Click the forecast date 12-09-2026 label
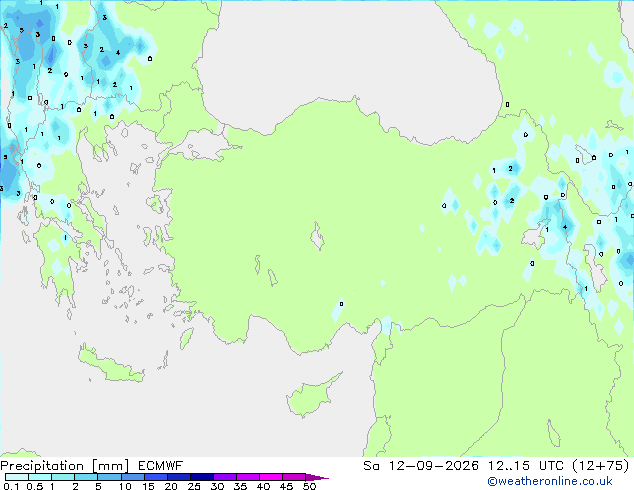This screenshot has height=490, width=634. (x=433, y=466)
